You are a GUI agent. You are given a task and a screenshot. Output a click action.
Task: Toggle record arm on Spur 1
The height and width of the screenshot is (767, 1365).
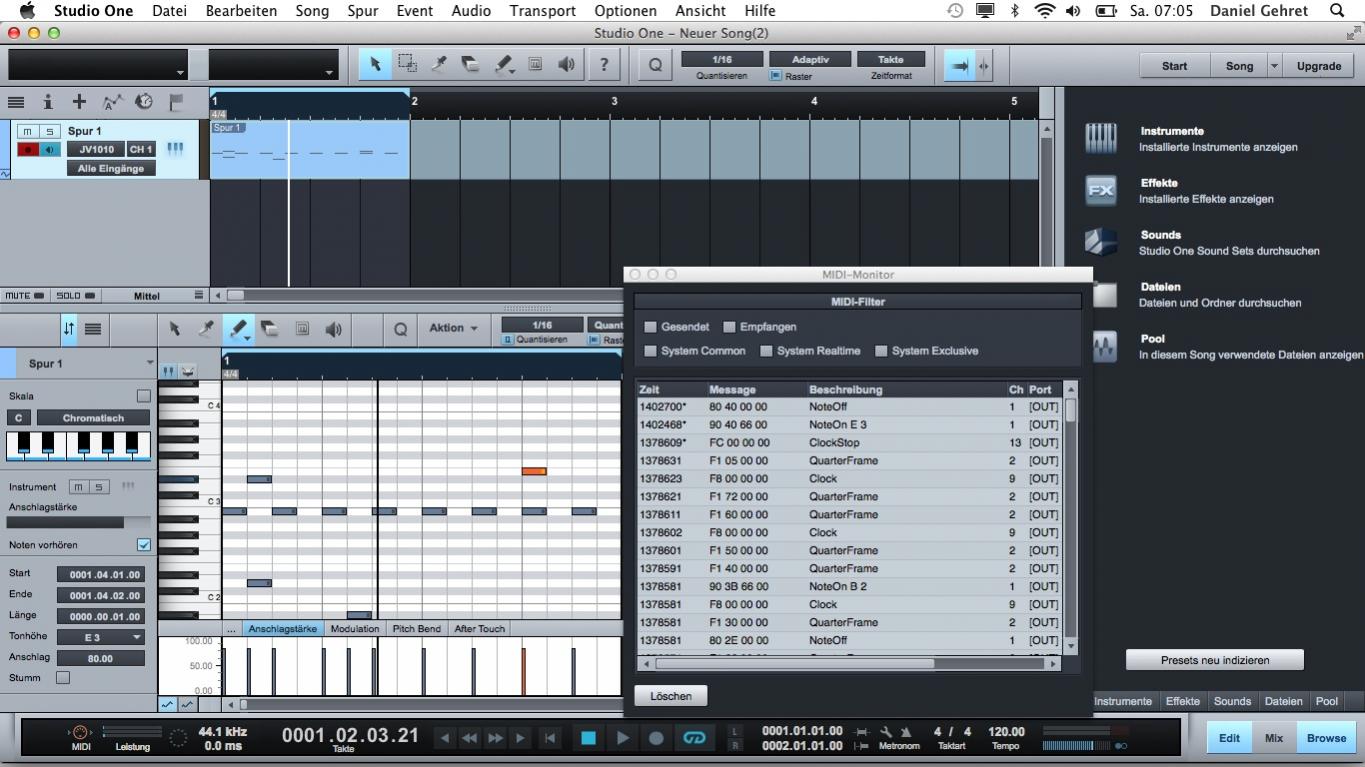28,149
